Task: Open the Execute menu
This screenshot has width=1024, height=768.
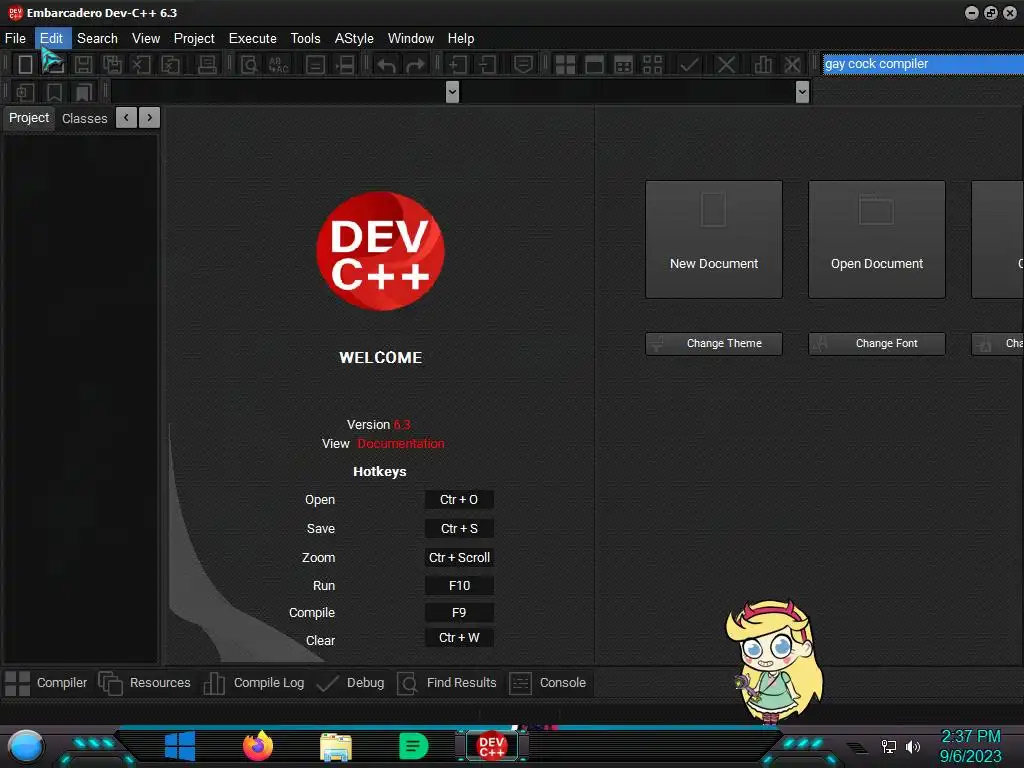Action: click(x=253, y=39)
